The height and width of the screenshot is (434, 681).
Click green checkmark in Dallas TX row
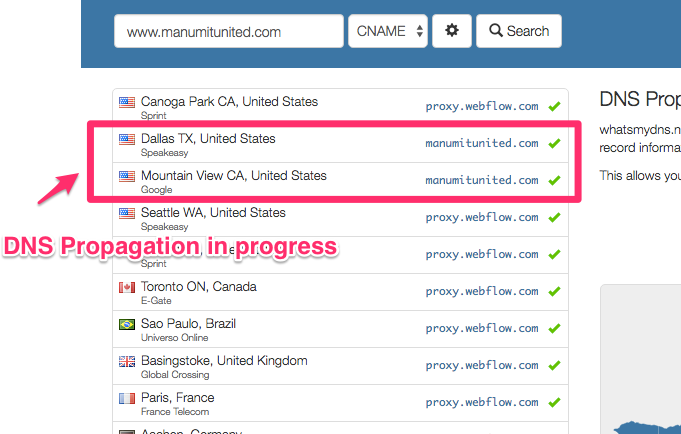pos(554,143)
